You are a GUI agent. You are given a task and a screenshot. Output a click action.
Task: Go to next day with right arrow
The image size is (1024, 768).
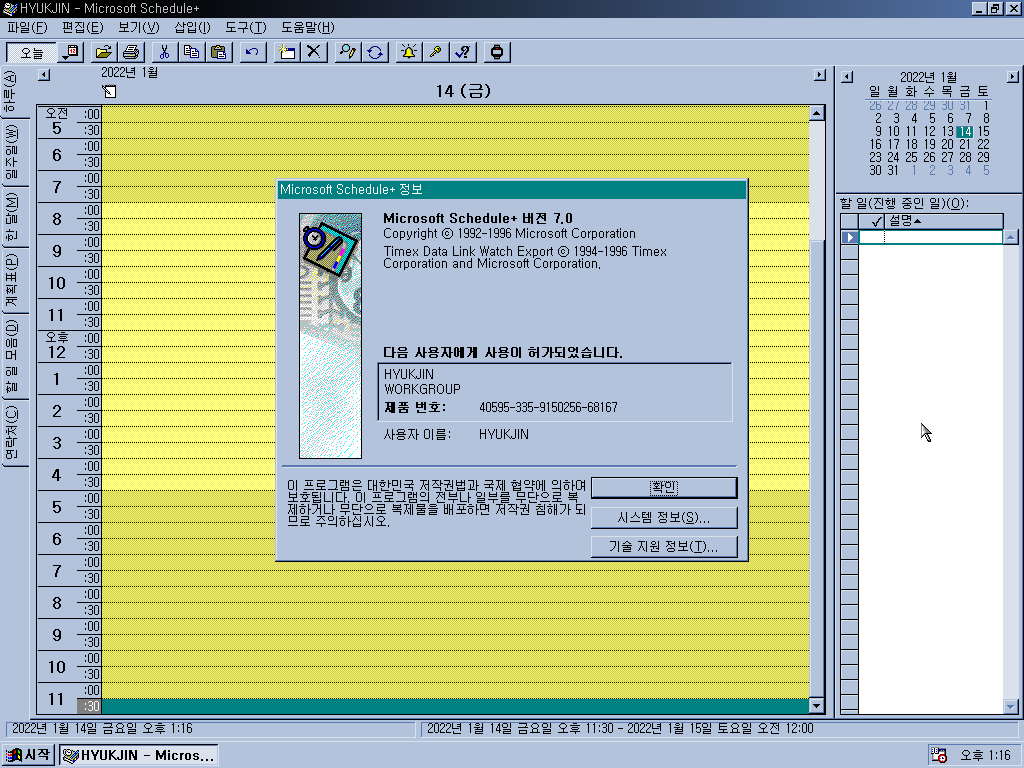(820, 75)
